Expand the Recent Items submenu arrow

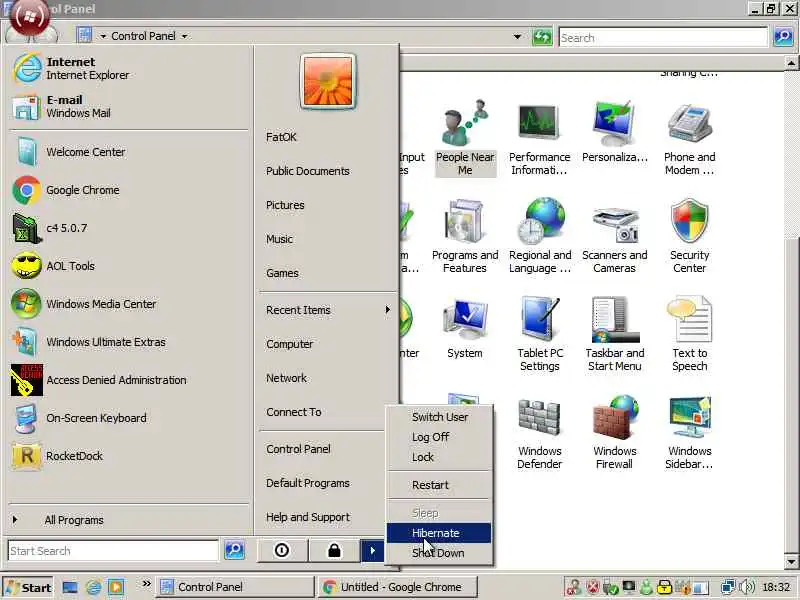[388, 310]
